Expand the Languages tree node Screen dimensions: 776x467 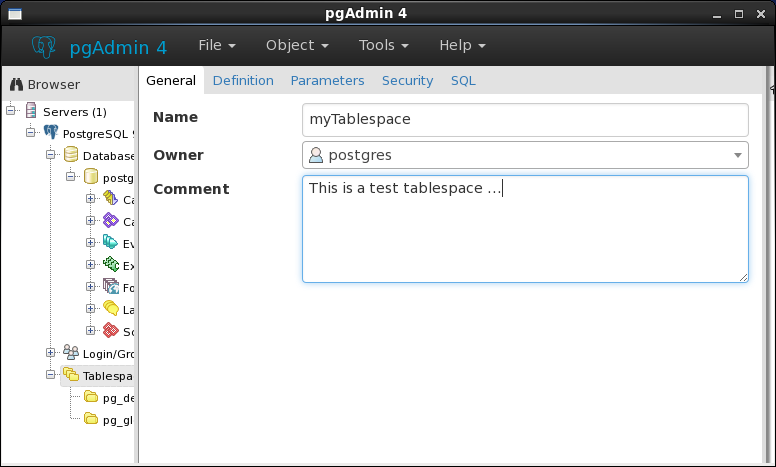(x=91, y=308)
